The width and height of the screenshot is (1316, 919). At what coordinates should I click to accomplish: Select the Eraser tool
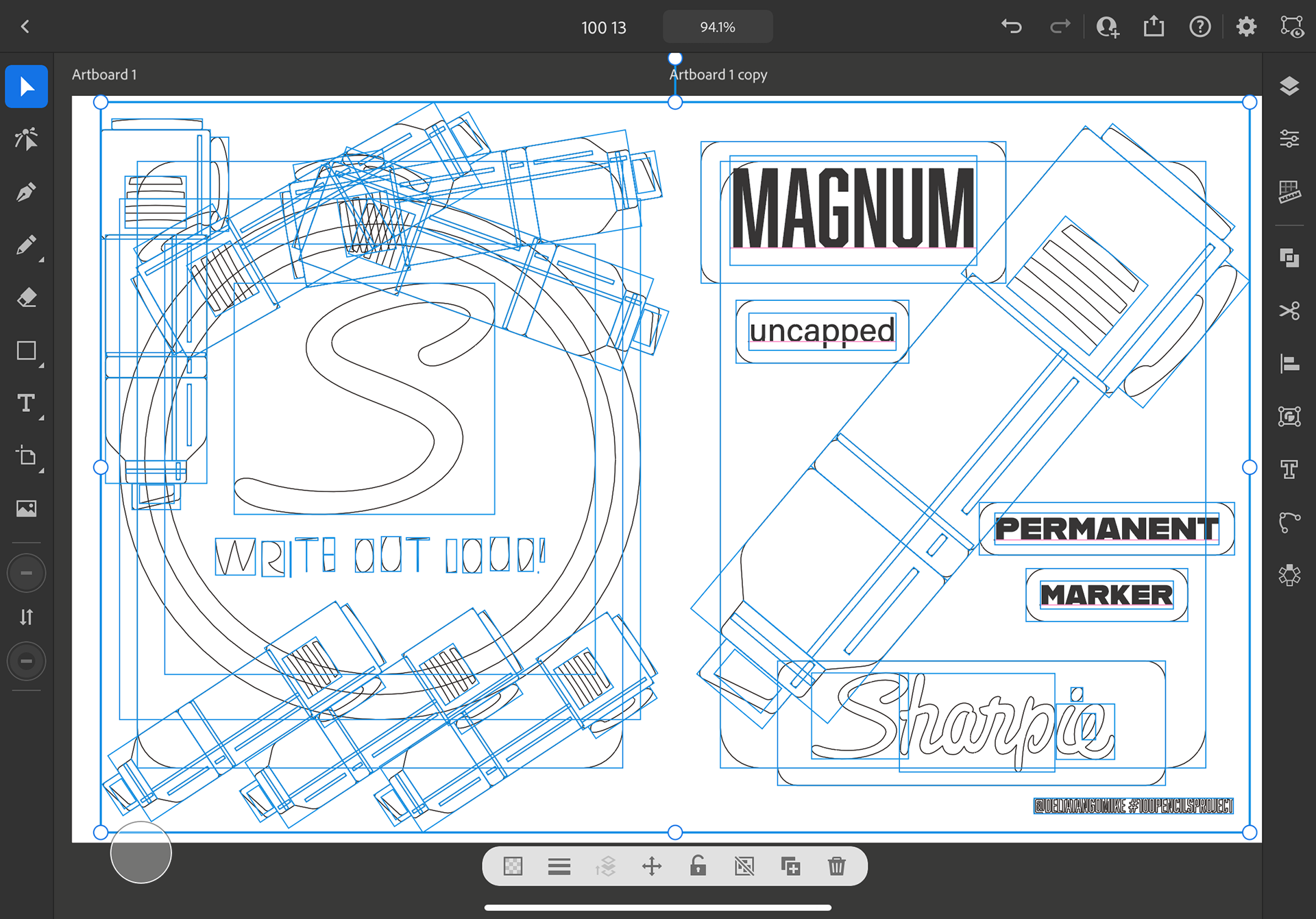pyautogui.click(x=26, y=297)
